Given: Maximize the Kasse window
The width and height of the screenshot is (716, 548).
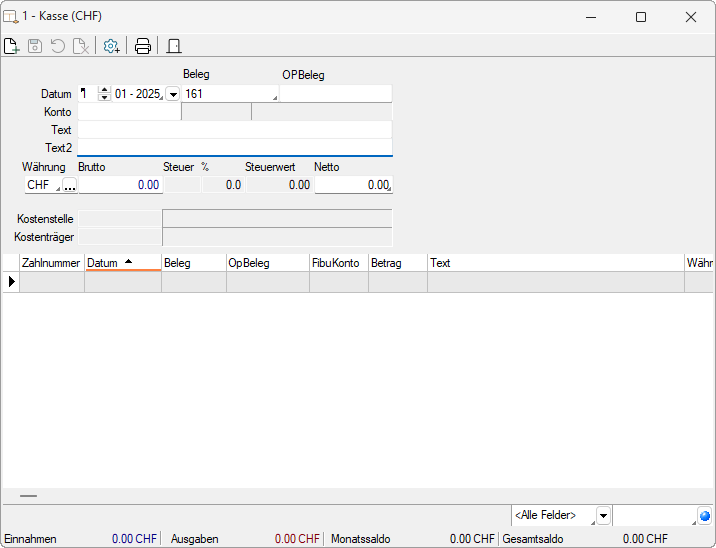Looking at the screenshot, I should click(641, 17).
